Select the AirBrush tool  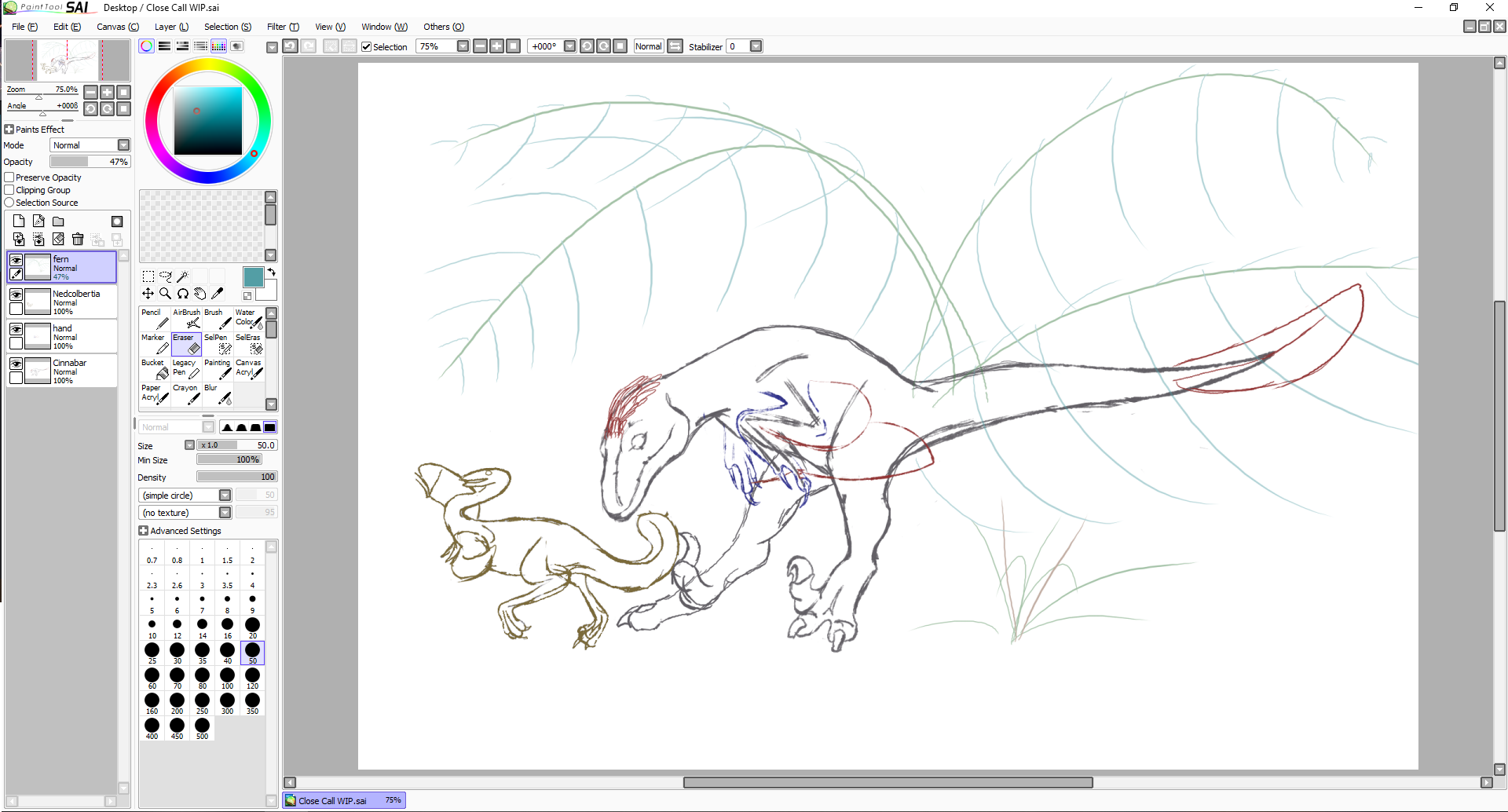(187, 318)
